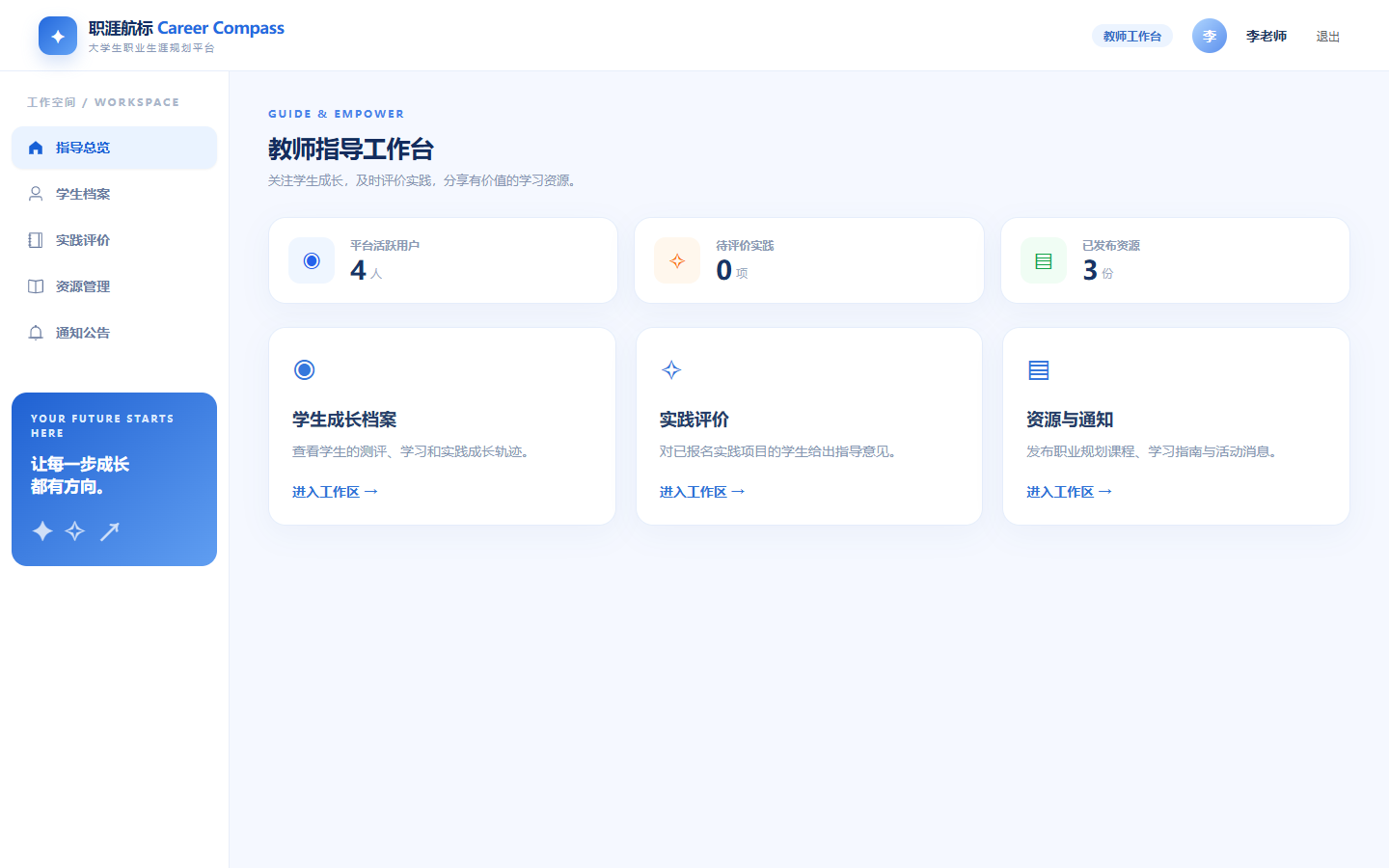The height and width of the screenshot is (868, 1389).
Task: Click the bell icon beside 通知公告
Action: click(x=36, y=333)
